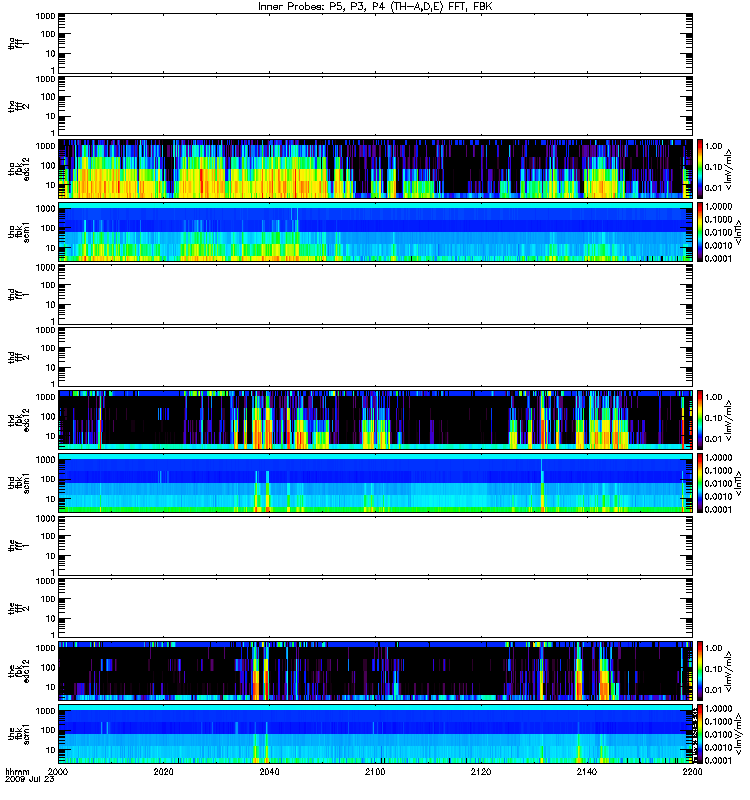Select the empty 'the fff 1' plot panel
The image size is (750, 800).
(375, 545)
